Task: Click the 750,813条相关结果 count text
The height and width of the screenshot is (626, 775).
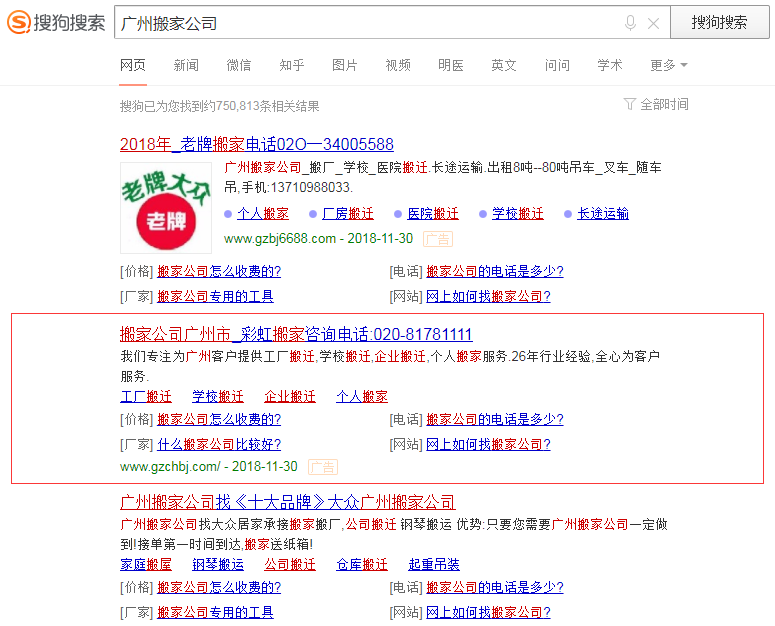Action: [267, 106]
